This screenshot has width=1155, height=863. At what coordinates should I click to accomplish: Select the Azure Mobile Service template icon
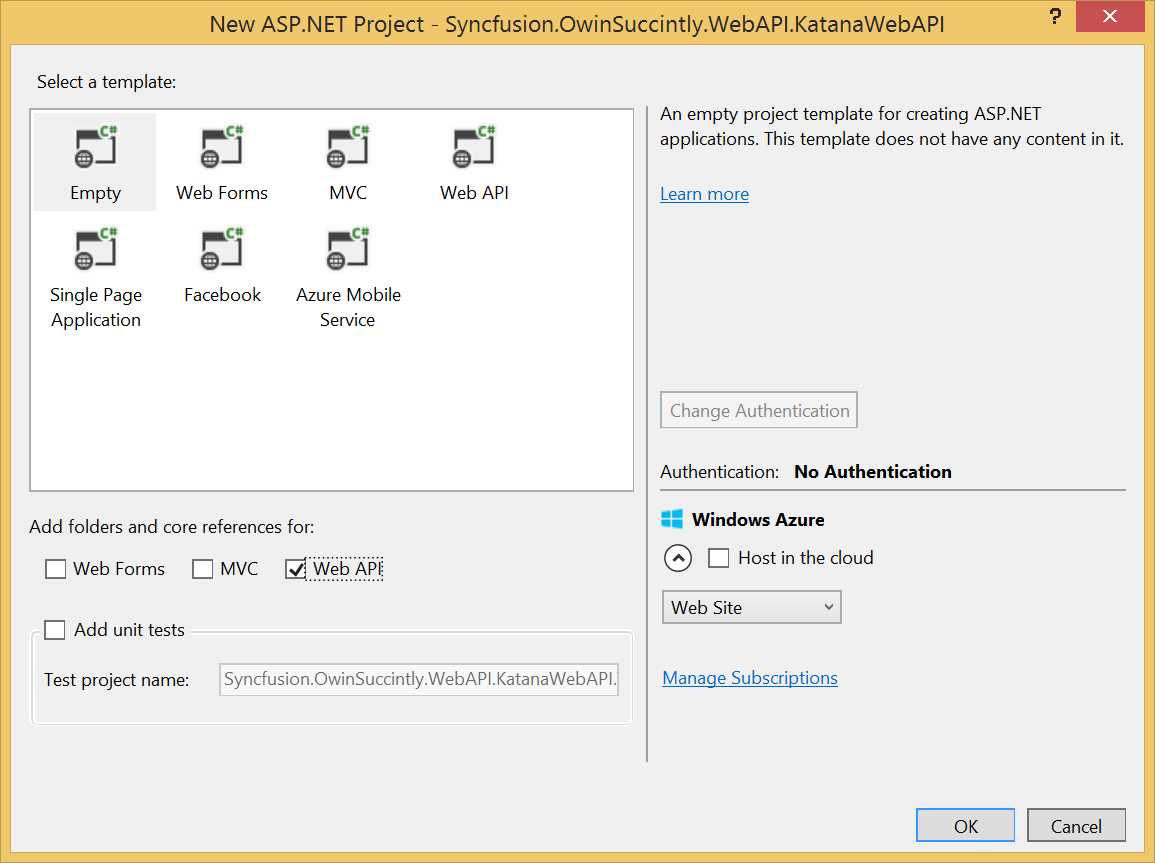348,248
